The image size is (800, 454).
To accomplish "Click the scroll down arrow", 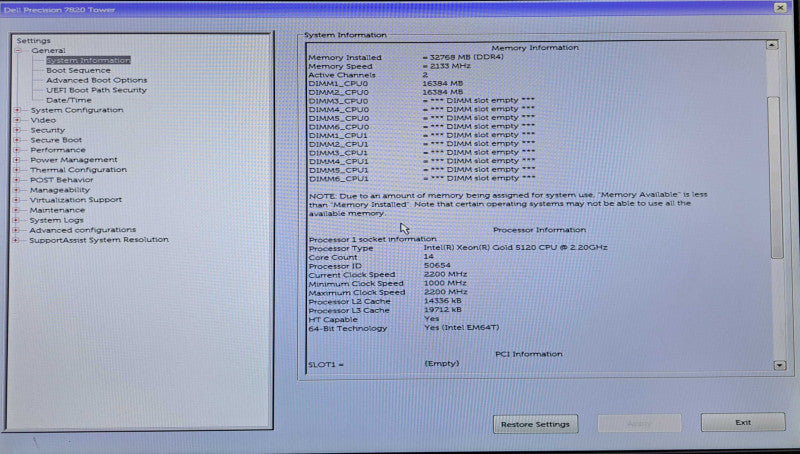I will pyautogui.click(x=779, y=365).
